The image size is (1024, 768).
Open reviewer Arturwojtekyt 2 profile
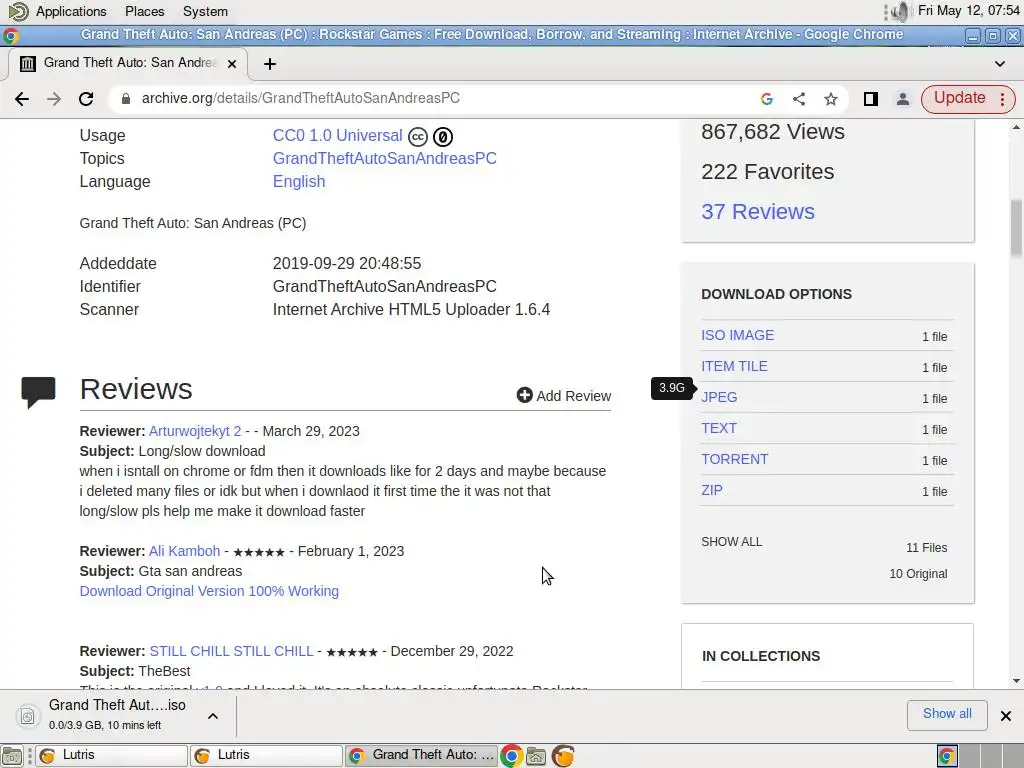coord(195,431)
